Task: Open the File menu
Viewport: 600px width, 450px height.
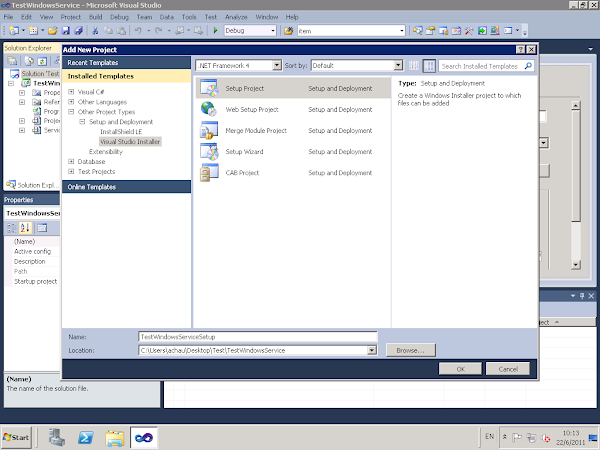Action: (x=8, y=17)
